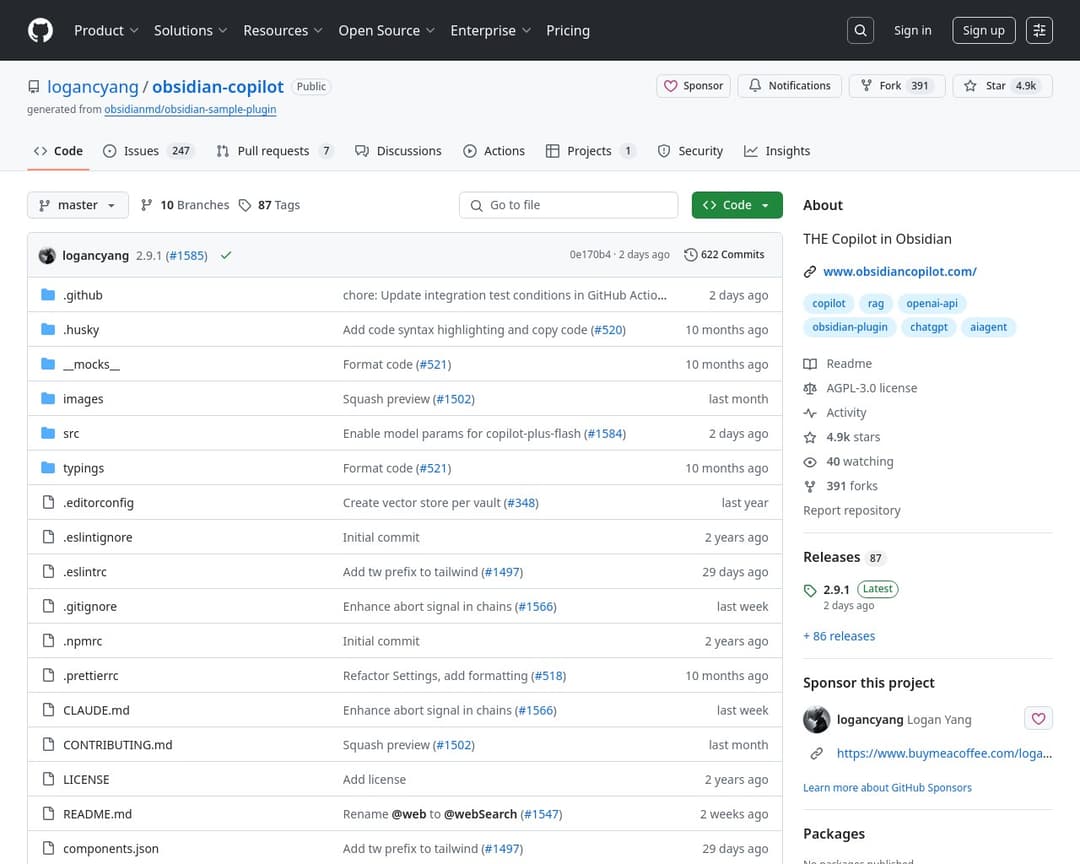Image resolution: width=1080 pixels, height=864 pixels.
Task: Open the README.md file
Action: click(97, 814)
